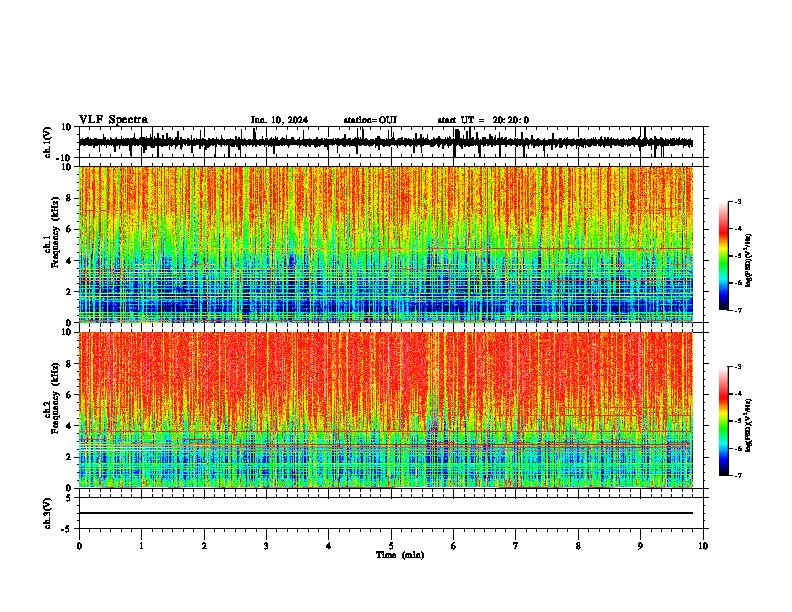Click time axis tick label "2"
The height and width of the screenshot is (612, 792).
(x=204, y=546)
